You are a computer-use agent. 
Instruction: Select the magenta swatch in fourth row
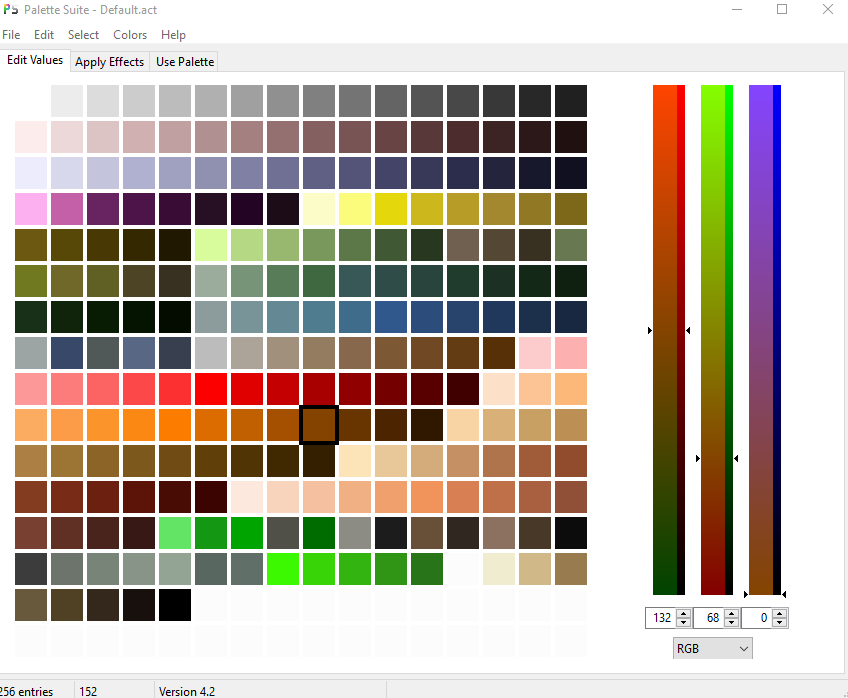click(67, 209)
